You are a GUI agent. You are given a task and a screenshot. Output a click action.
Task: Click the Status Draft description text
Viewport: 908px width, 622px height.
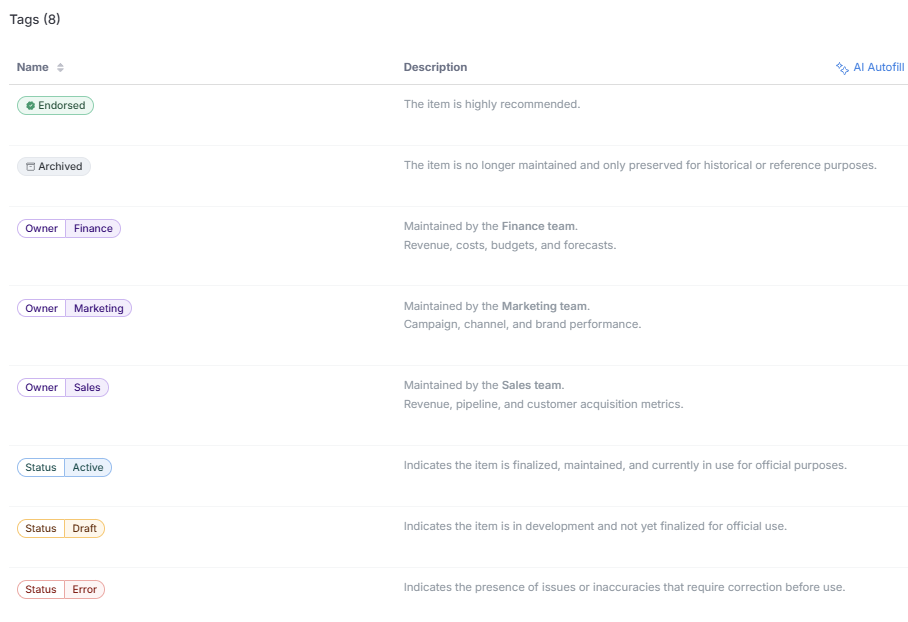pyautogui.click(x=595, y=526)
